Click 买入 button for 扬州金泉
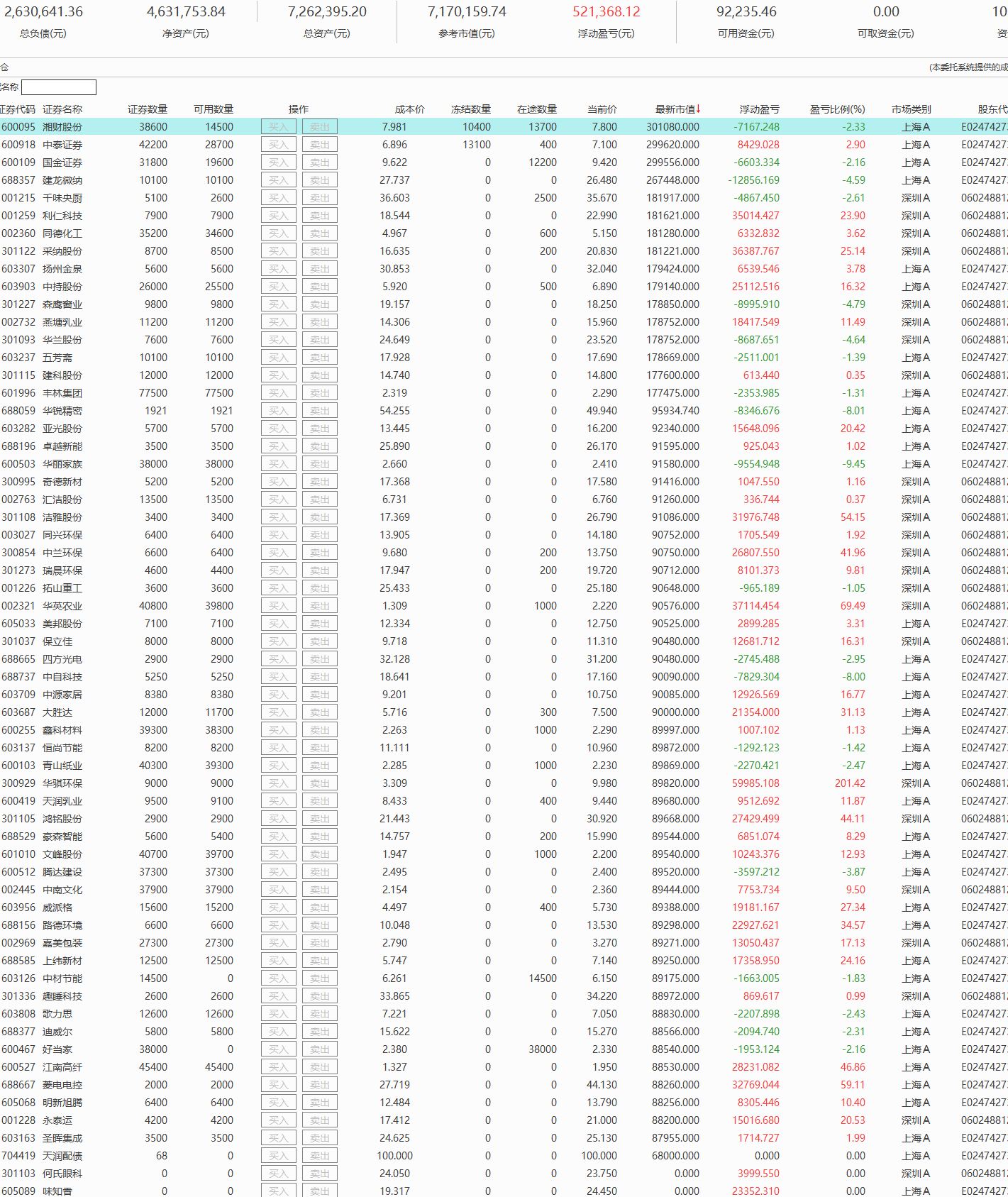 point(279,269)
